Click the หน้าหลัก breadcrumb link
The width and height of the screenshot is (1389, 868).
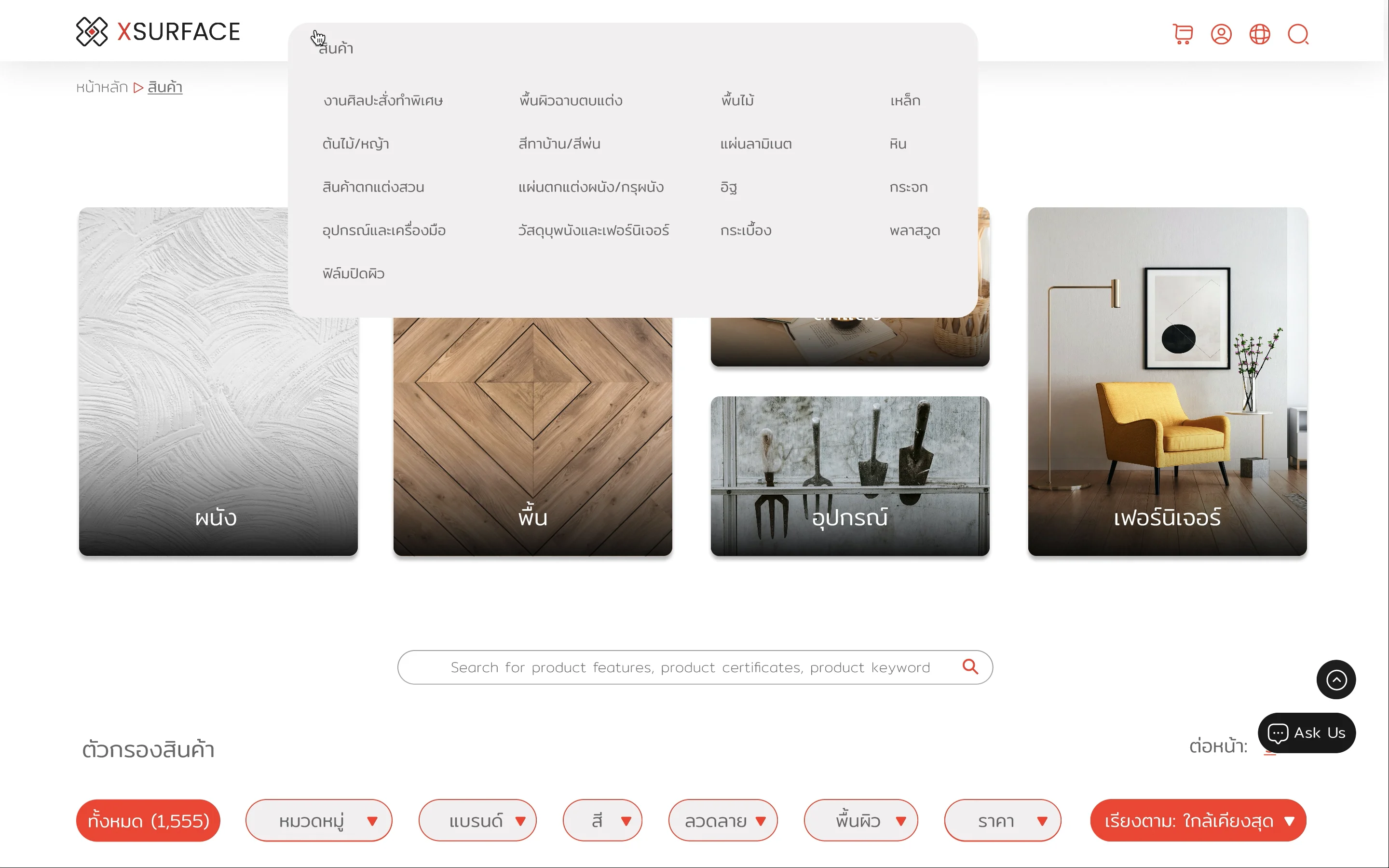click(x=102, y=87)
